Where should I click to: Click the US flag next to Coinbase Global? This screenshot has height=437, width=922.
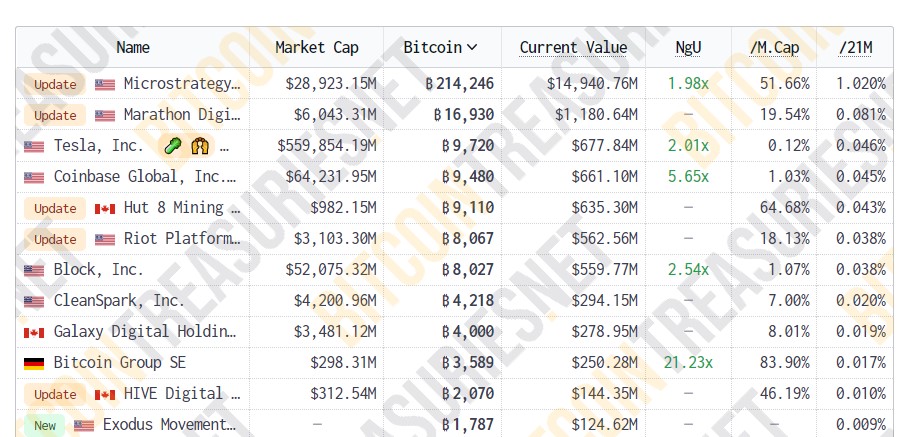[34, 177]
